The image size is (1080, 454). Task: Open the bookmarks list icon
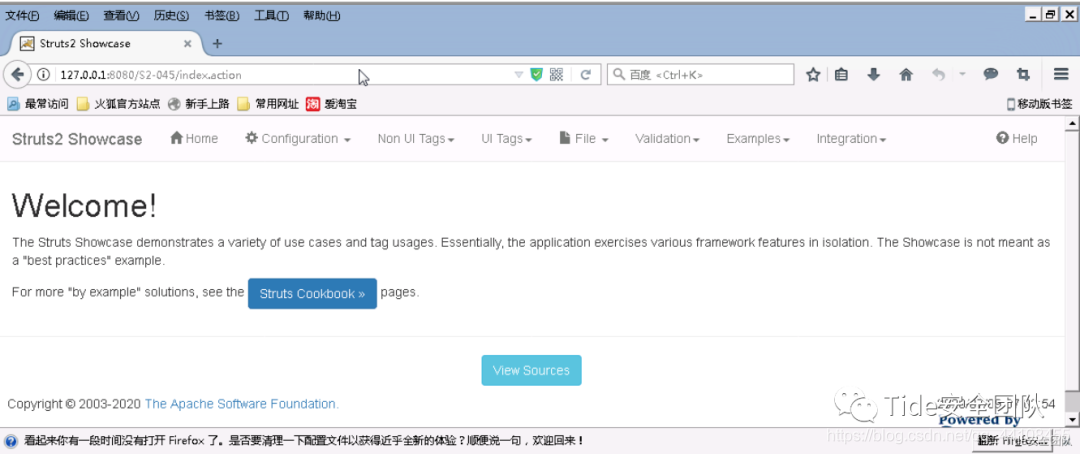coord(842,74)
